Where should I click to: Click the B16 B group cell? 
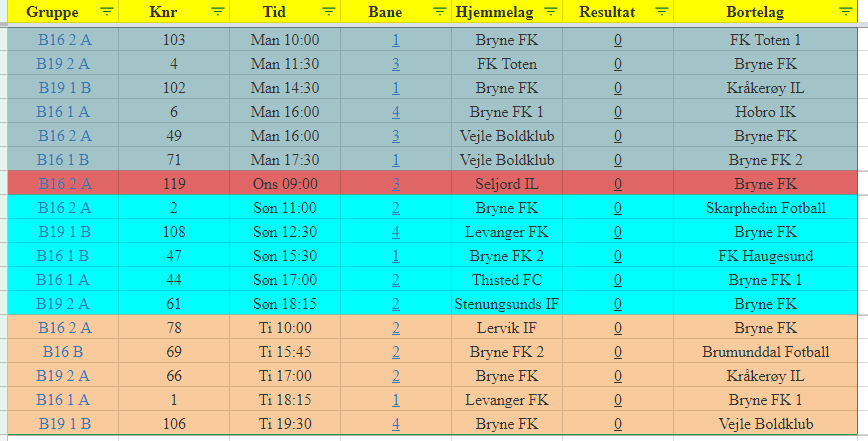64,352
